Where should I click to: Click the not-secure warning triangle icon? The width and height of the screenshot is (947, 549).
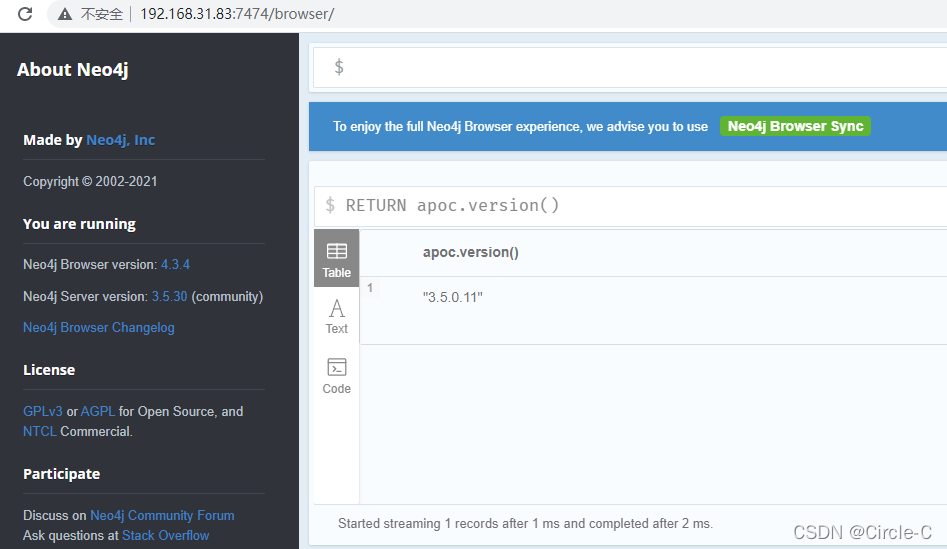pos(65,14)
